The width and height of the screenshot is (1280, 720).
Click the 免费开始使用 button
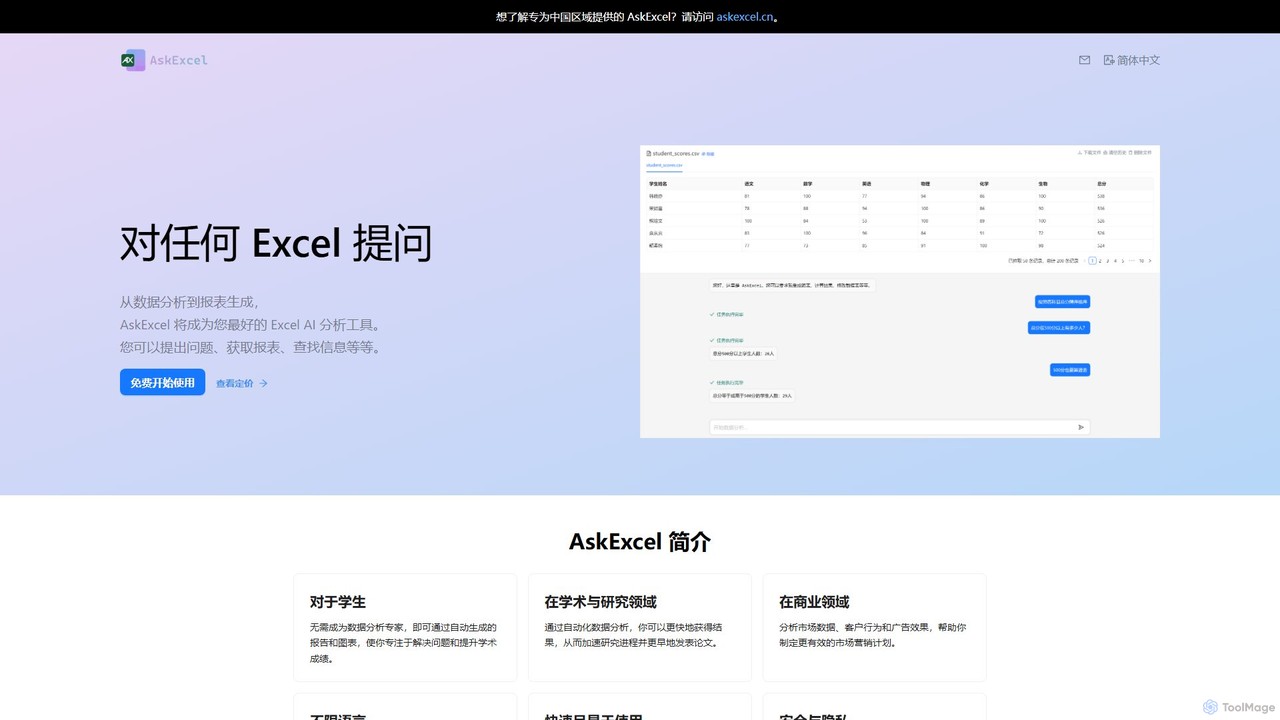162,382
